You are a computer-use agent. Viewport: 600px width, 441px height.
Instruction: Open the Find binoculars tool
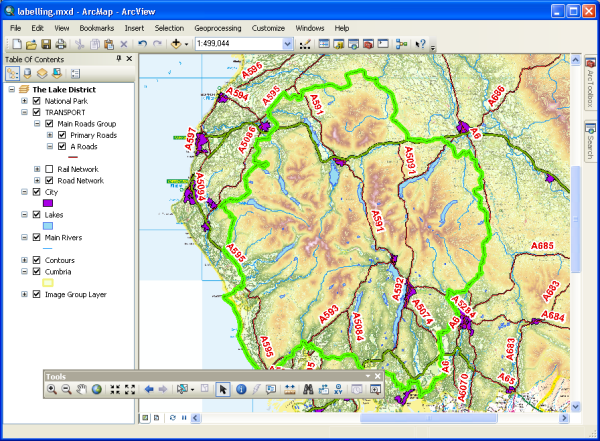(310, 390)
